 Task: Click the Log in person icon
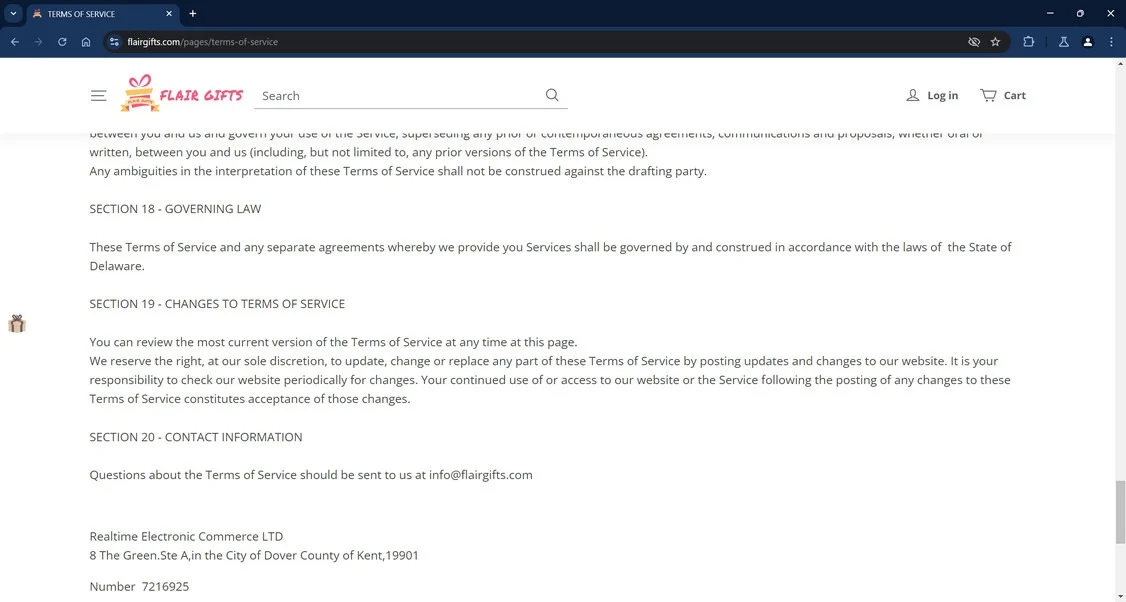(913, 95)
